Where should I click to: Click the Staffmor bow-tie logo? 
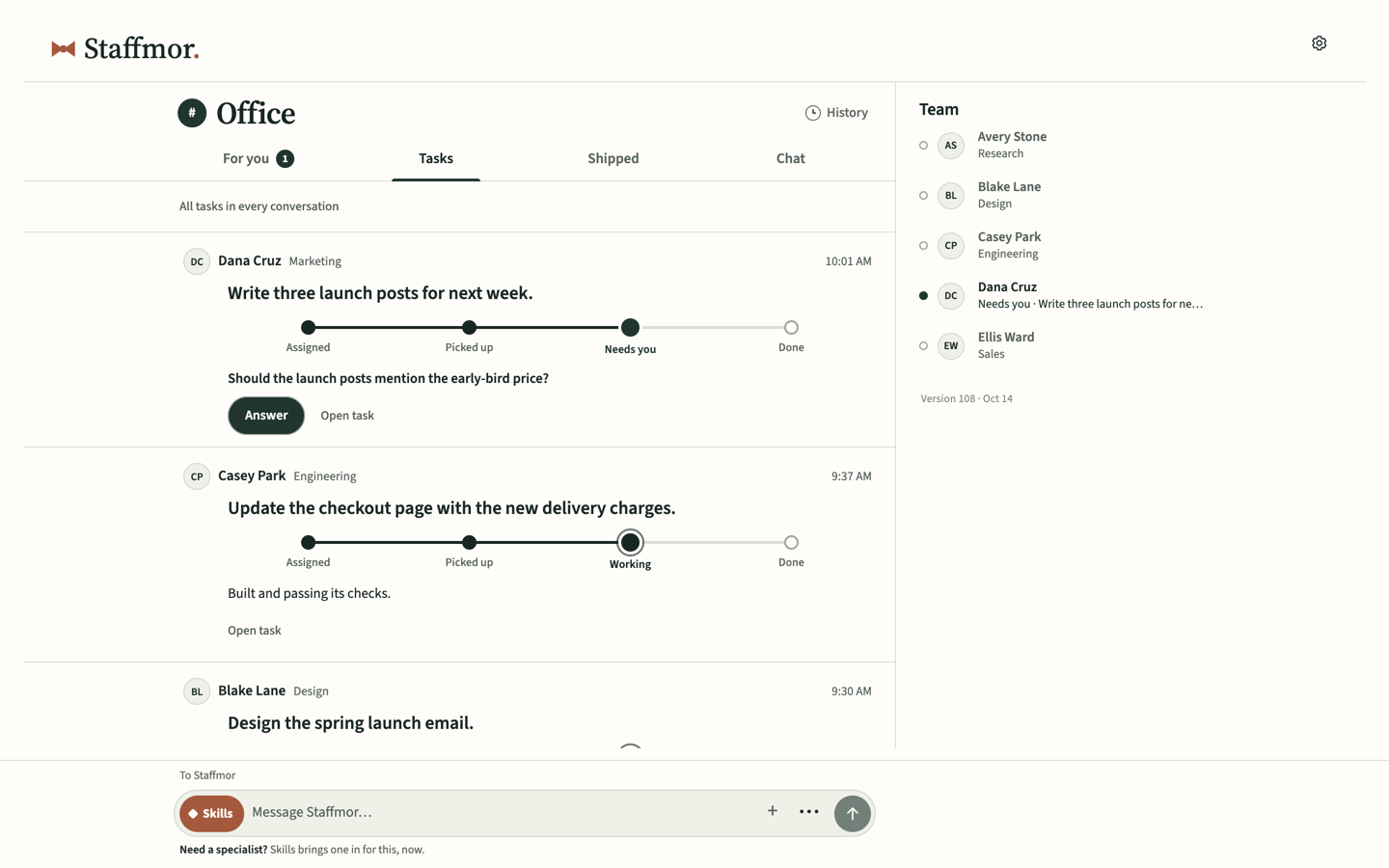[x=64, y=49]
